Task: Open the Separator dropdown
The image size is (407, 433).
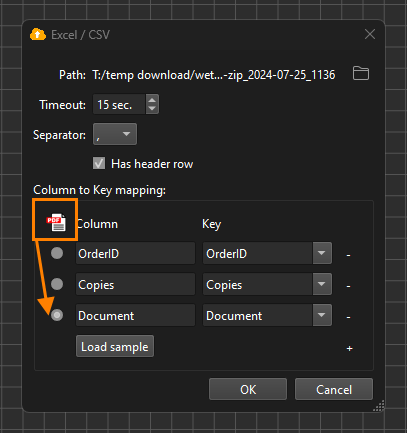Action: [115, 134]
